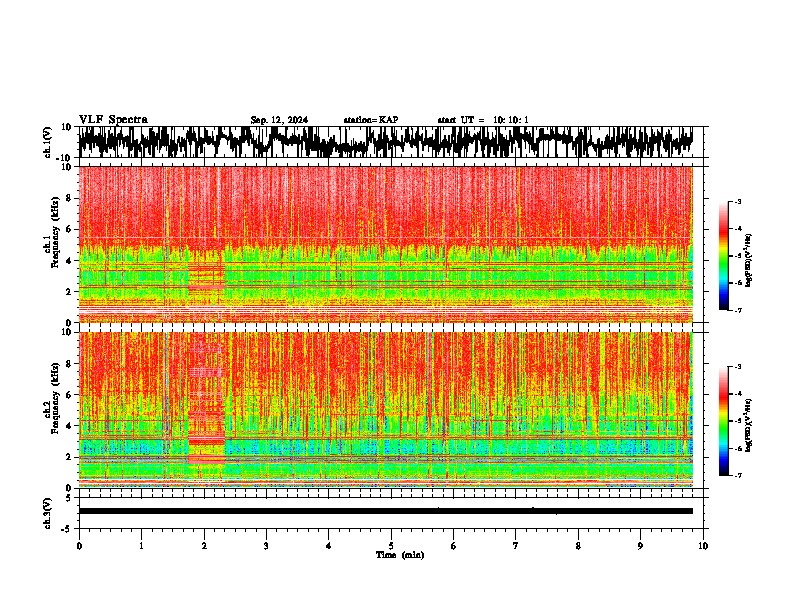Click the 'ch.1(V)' waveform axis label
The image size is (792, 612).
pyautogui.click(x=48, y=142)
